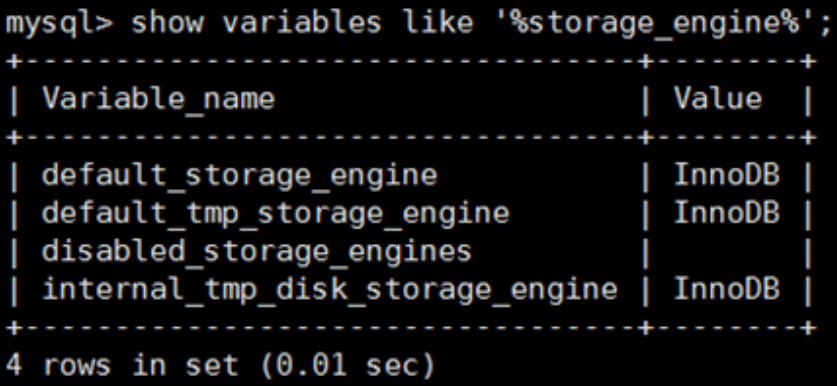Click the mysql> prompt text
This screenshot has width=837, height=386.
[x=62, y=24]
